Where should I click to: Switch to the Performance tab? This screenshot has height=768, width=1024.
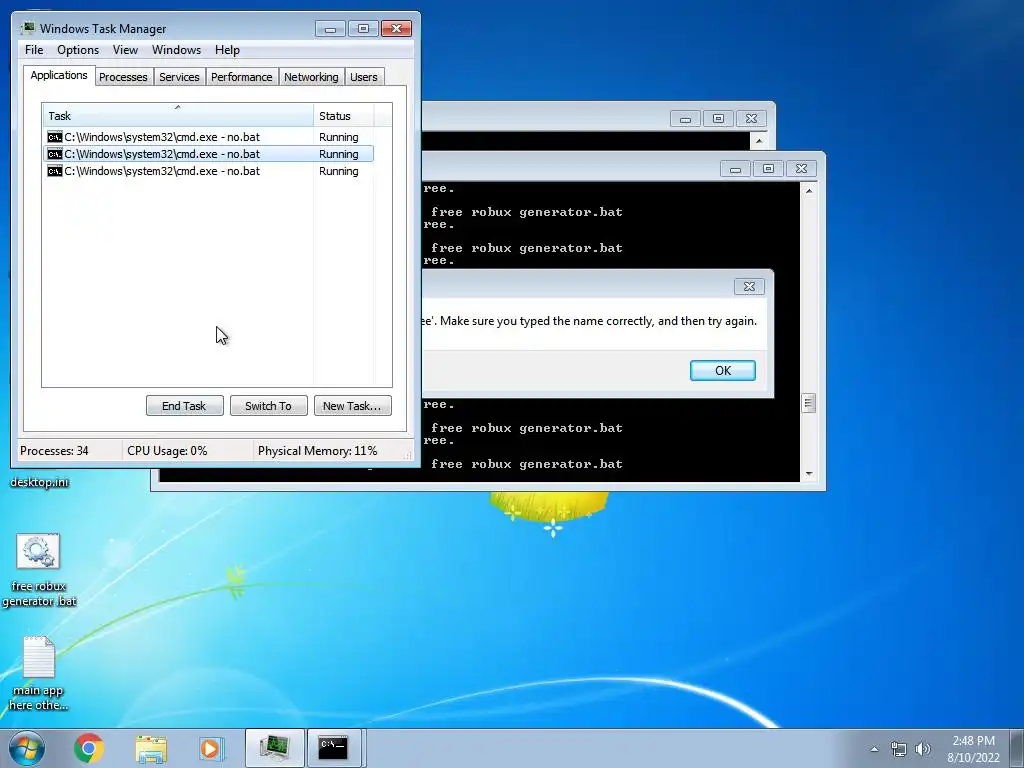(x=241, y=77)
